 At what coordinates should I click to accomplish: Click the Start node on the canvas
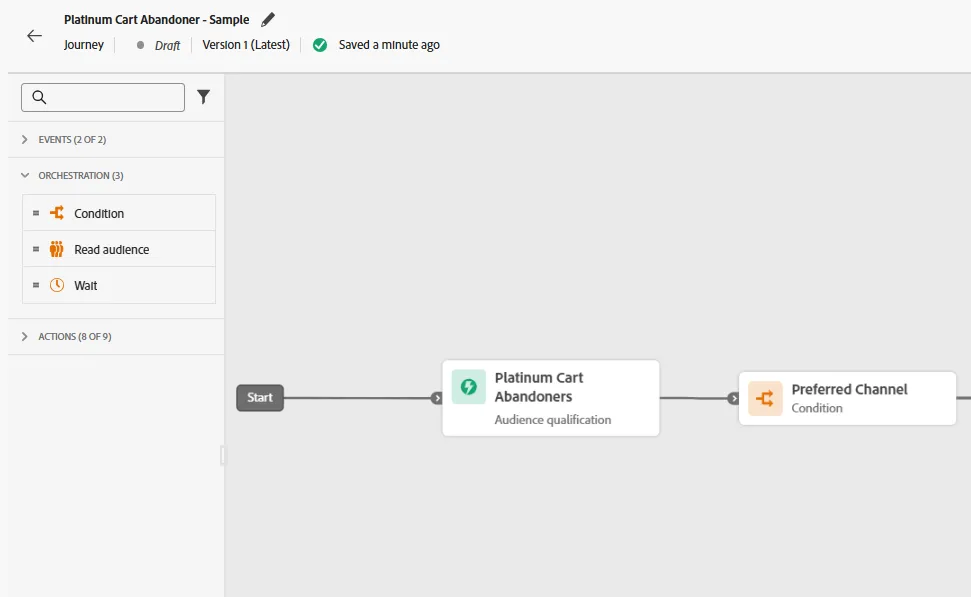click(x=260, y=398)
